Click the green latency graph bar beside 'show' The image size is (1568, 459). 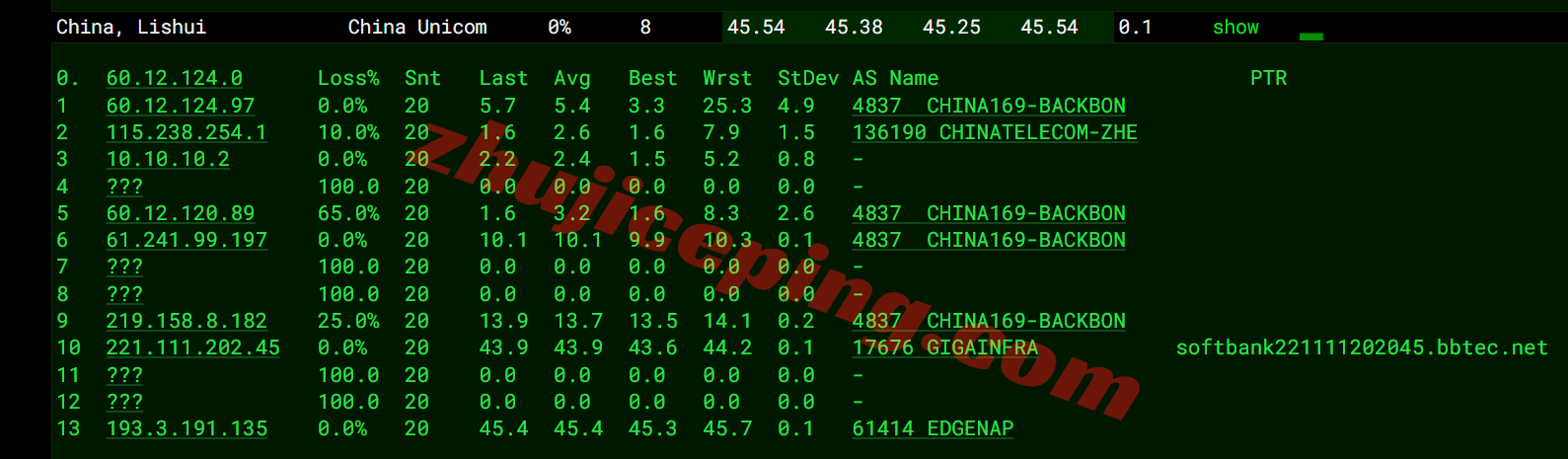click(x=1310, y=37)
